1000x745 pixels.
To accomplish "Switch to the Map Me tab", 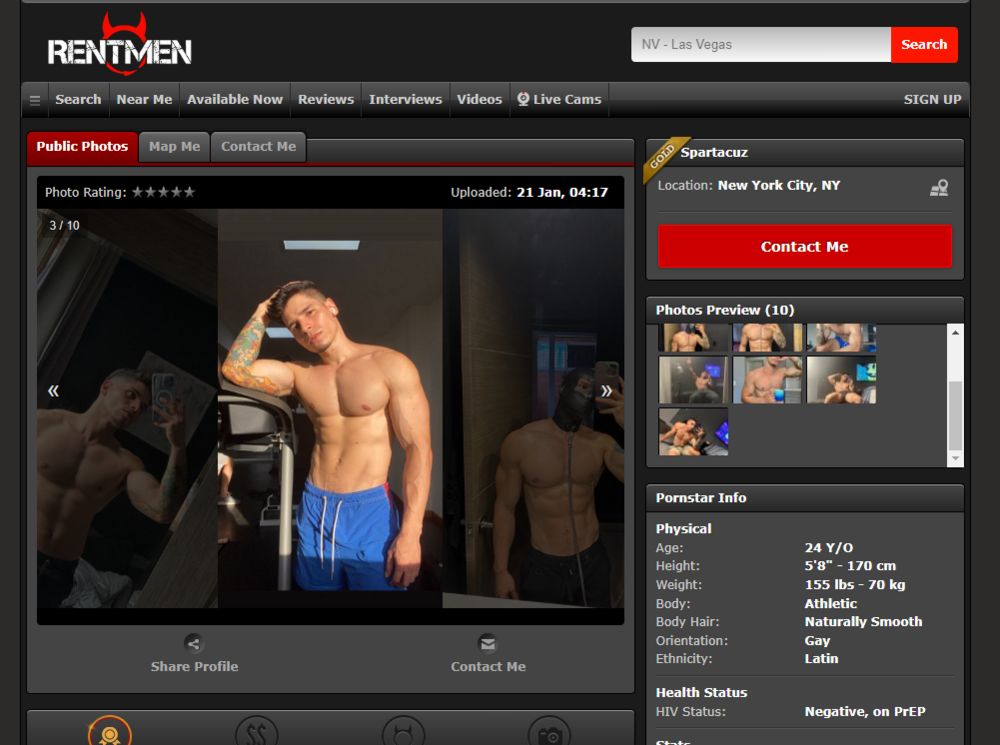I will coord(174,147).
